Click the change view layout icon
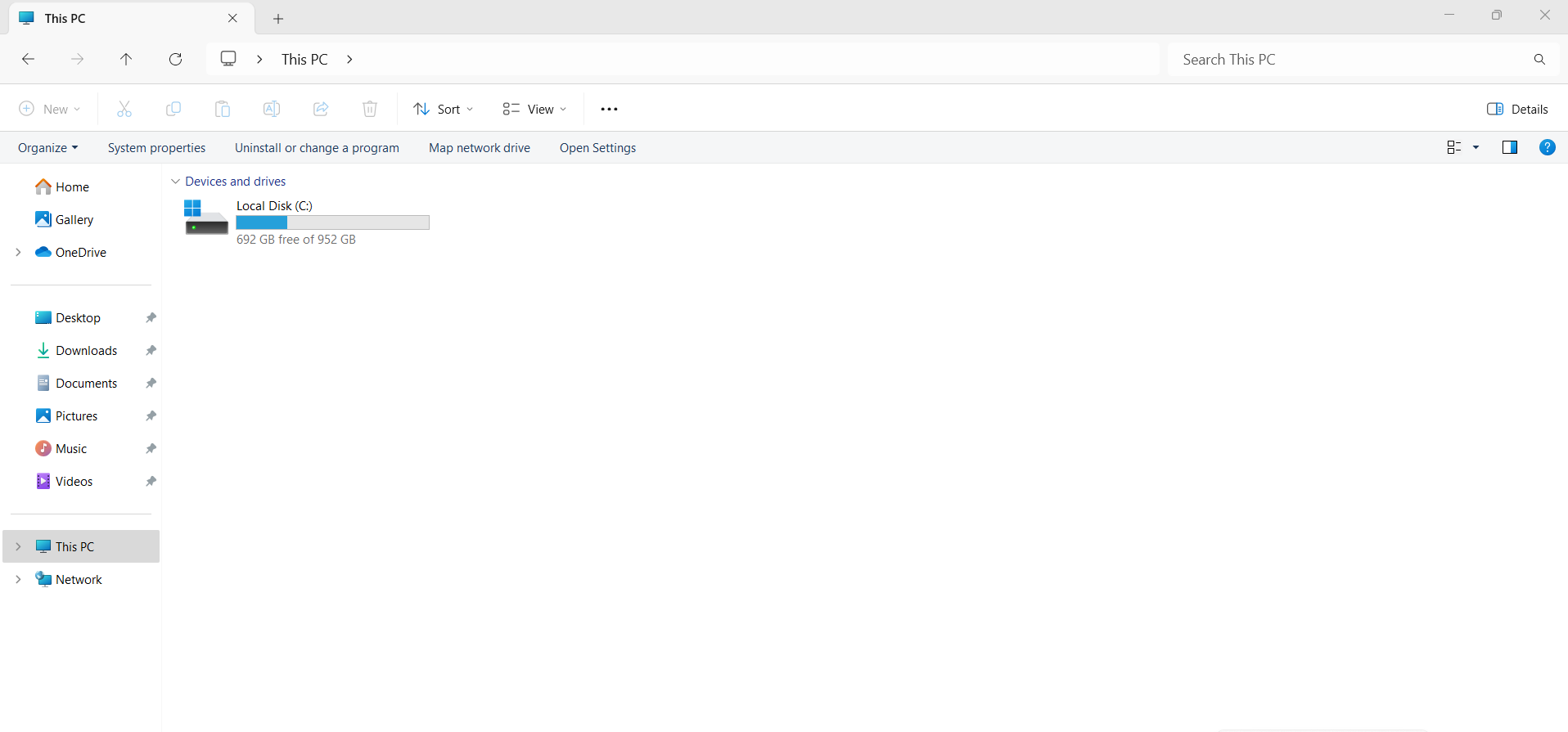The height and width of the screenshot is (732, 1568). coord(1454,147)
